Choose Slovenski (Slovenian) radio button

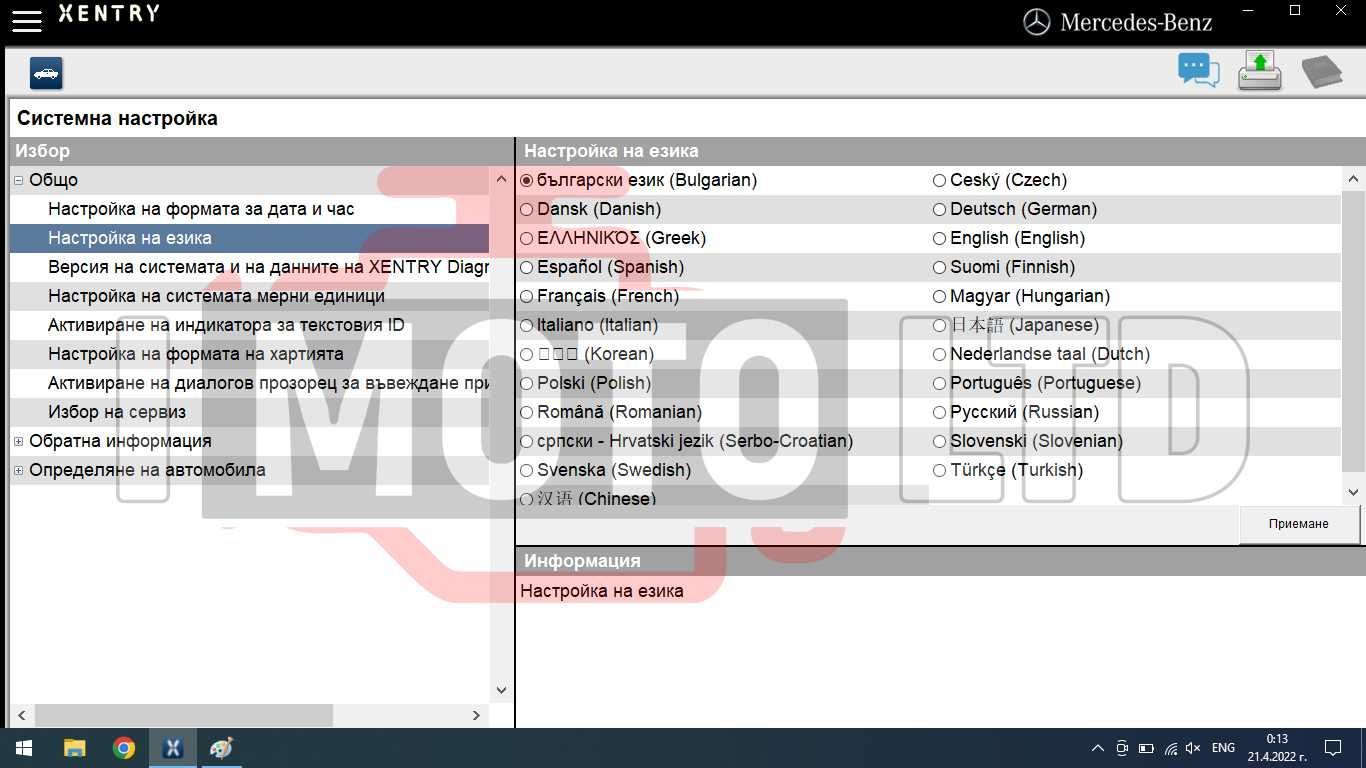tap(939, 442)
